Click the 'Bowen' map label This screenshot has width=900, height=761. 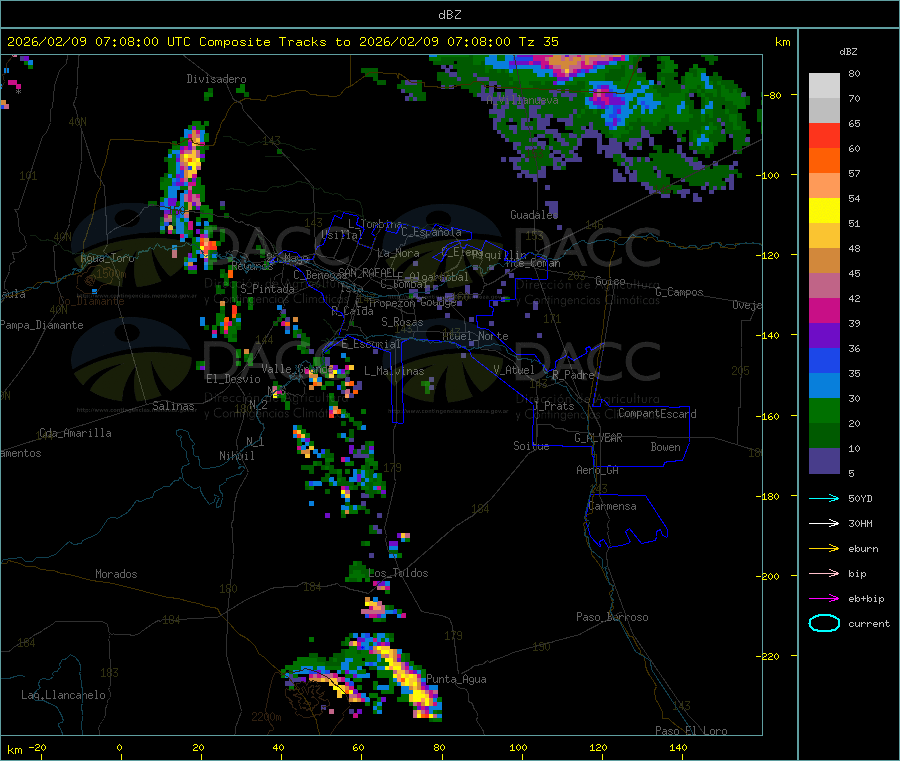(x=665, y=447)
